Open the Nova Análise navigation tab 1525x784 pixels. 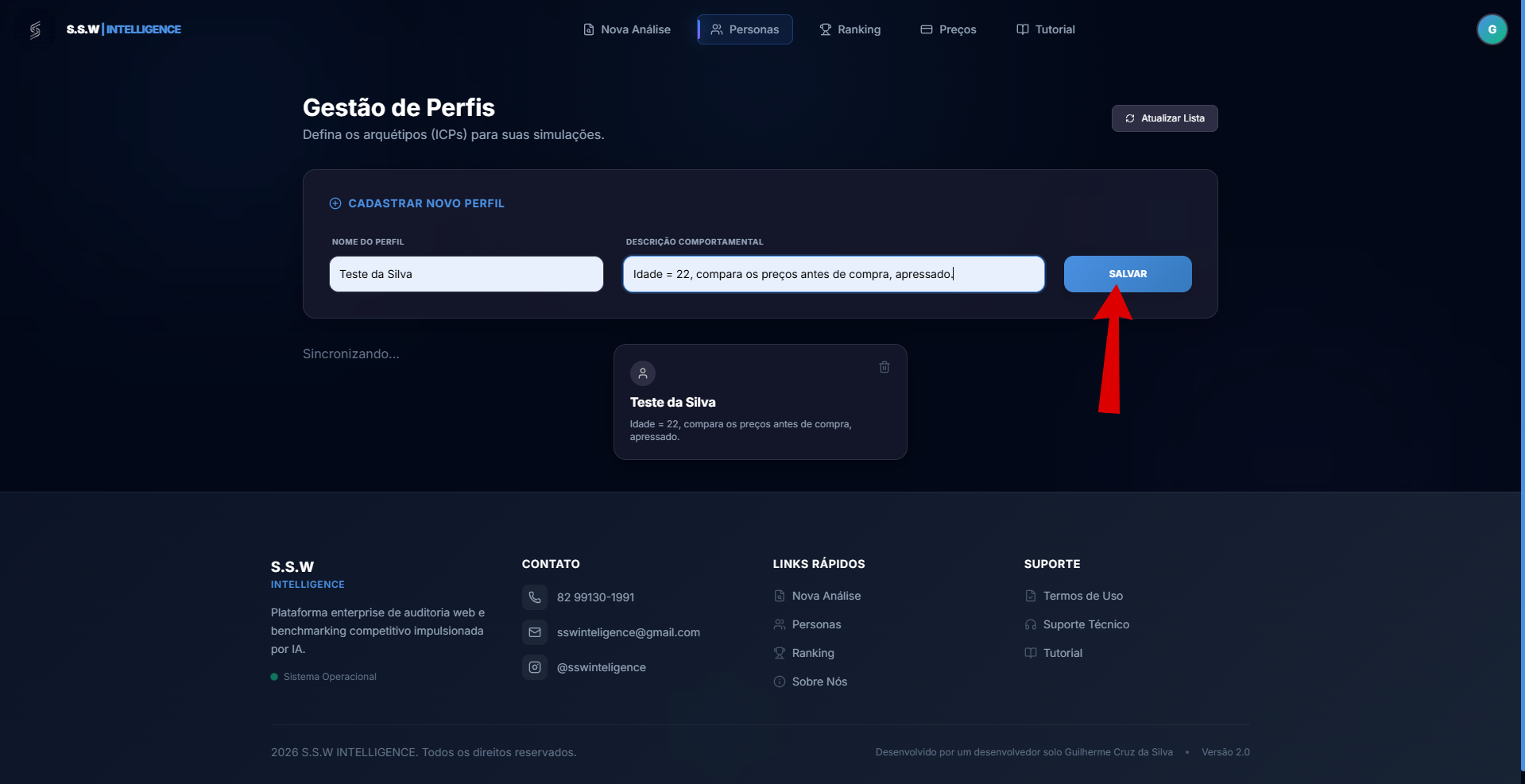coord(627,29)
